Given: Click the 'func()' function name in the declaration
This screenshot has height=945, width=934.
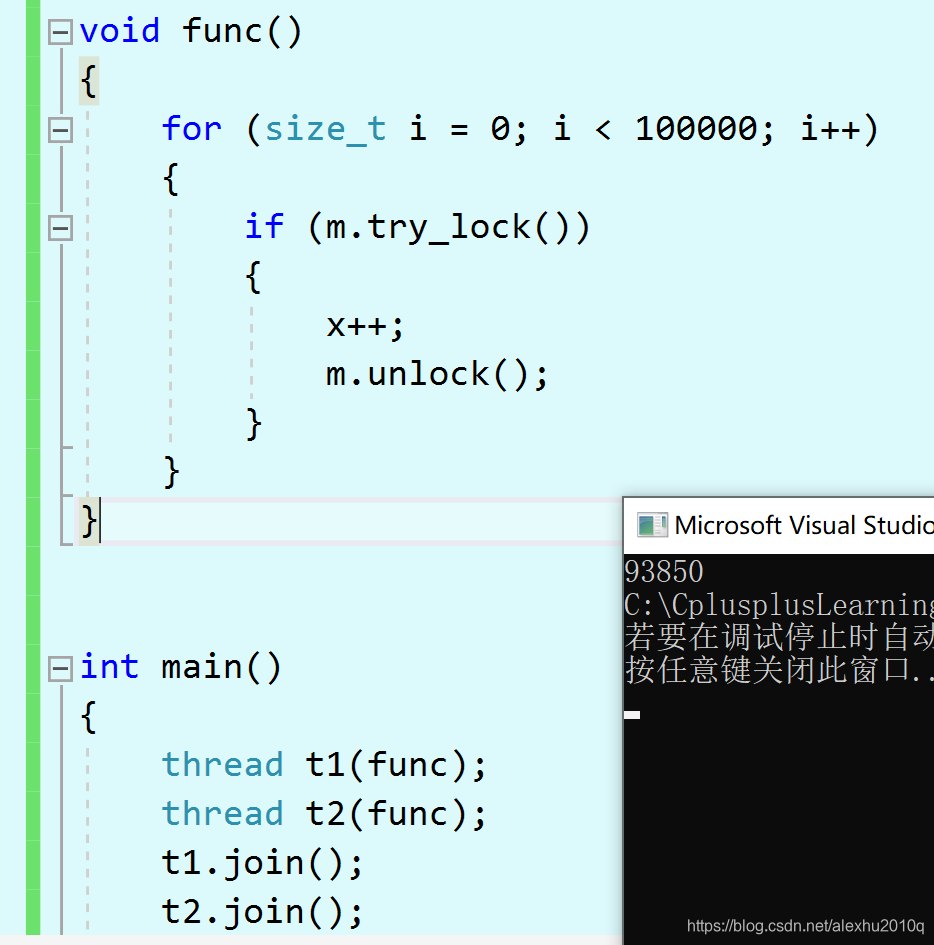Looking at the screenshot, I should 242,31.
